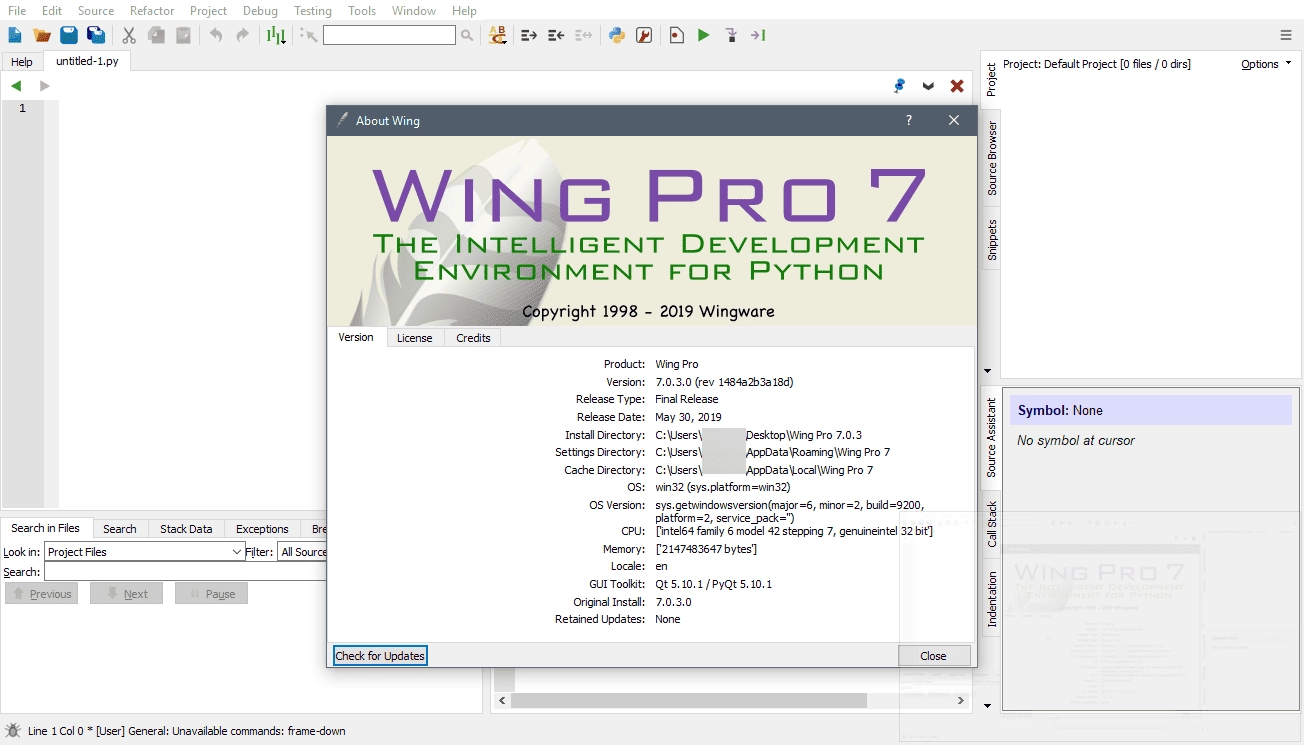The image size is (1304, 745).
Task: Click upper right-panel scroll-down arrow below Snippets tab
Action: point(988,370)
